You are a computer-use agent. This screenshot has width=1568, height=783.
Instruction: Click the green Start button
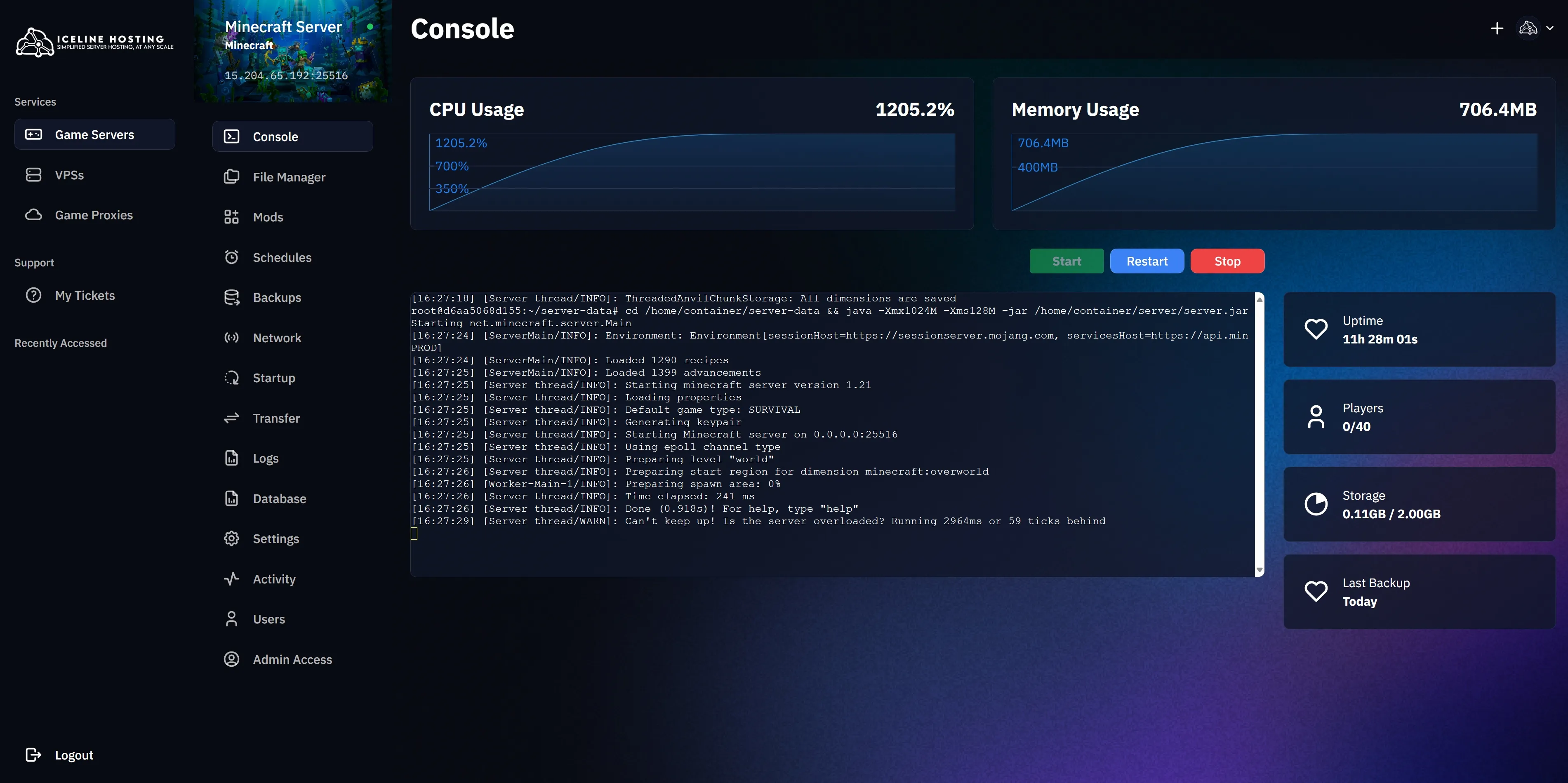1067,261
